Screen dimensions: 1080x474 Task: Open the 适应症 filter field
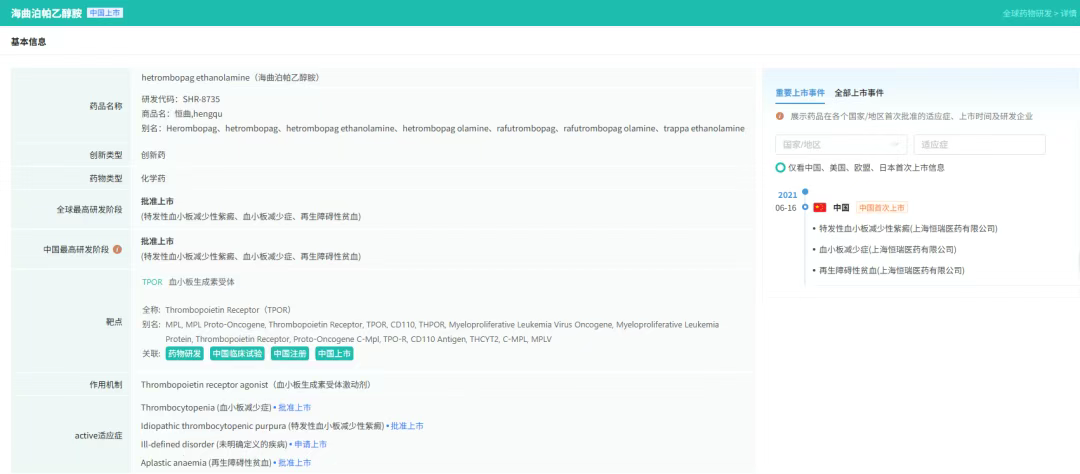tap(978, 145)
